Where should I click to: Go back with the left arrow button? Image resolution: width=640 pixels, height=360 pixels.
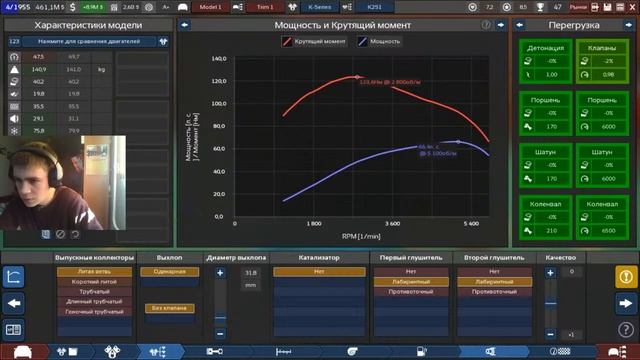click(x=13, y=303)
